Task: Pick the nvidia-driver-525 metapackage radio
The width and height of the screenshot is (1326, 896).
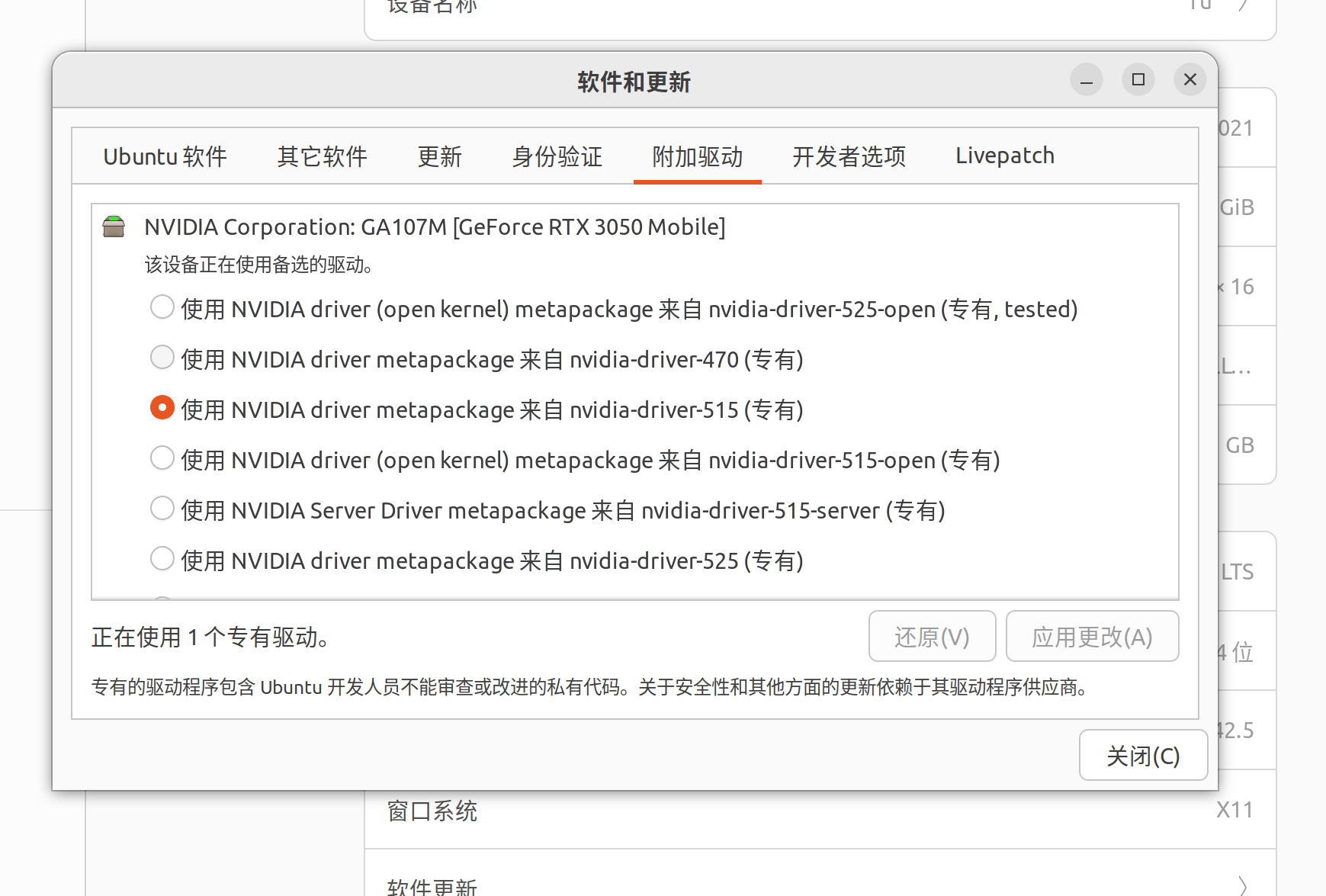Action: 162,559
